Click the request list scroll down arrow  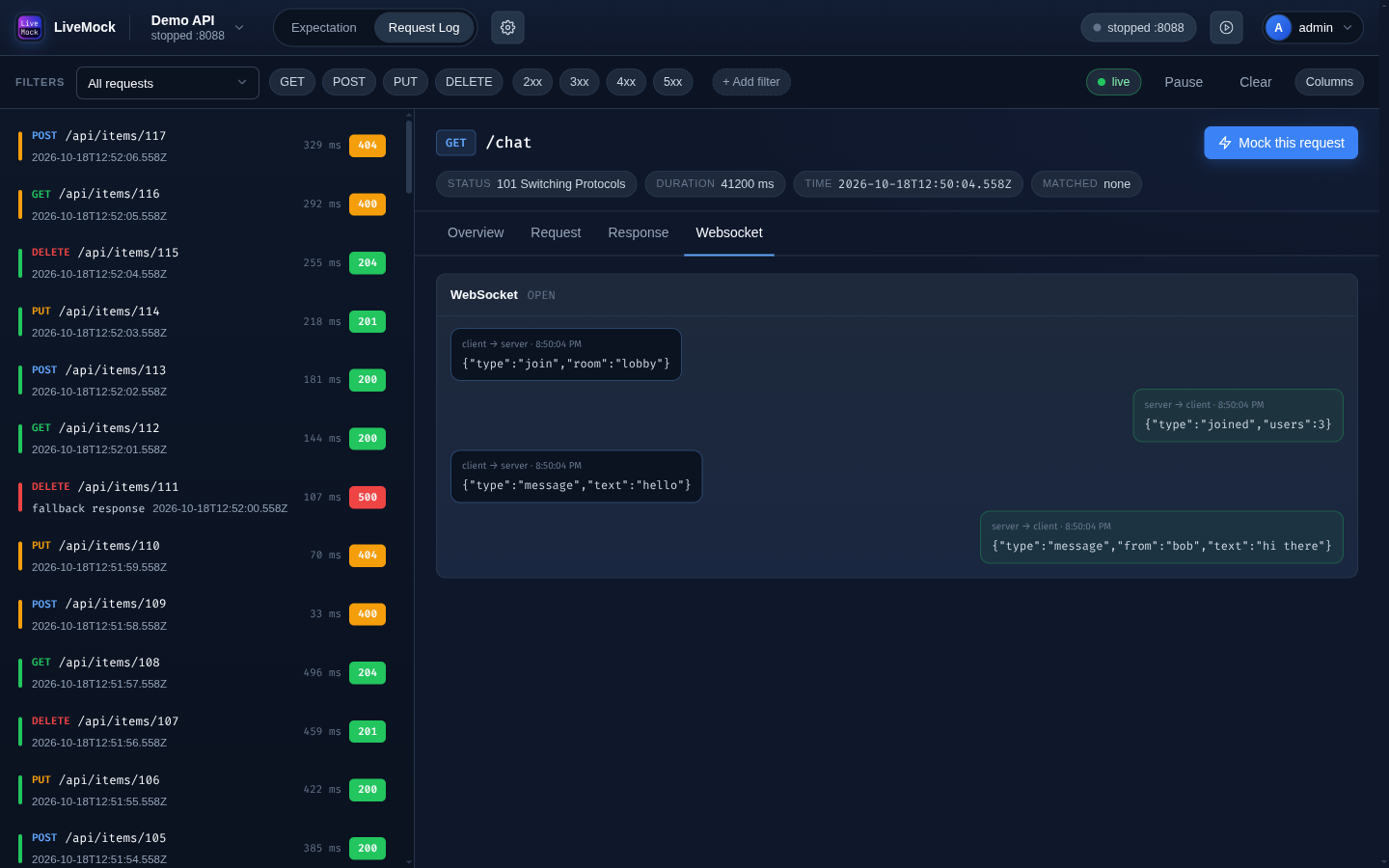coord(409,862)
